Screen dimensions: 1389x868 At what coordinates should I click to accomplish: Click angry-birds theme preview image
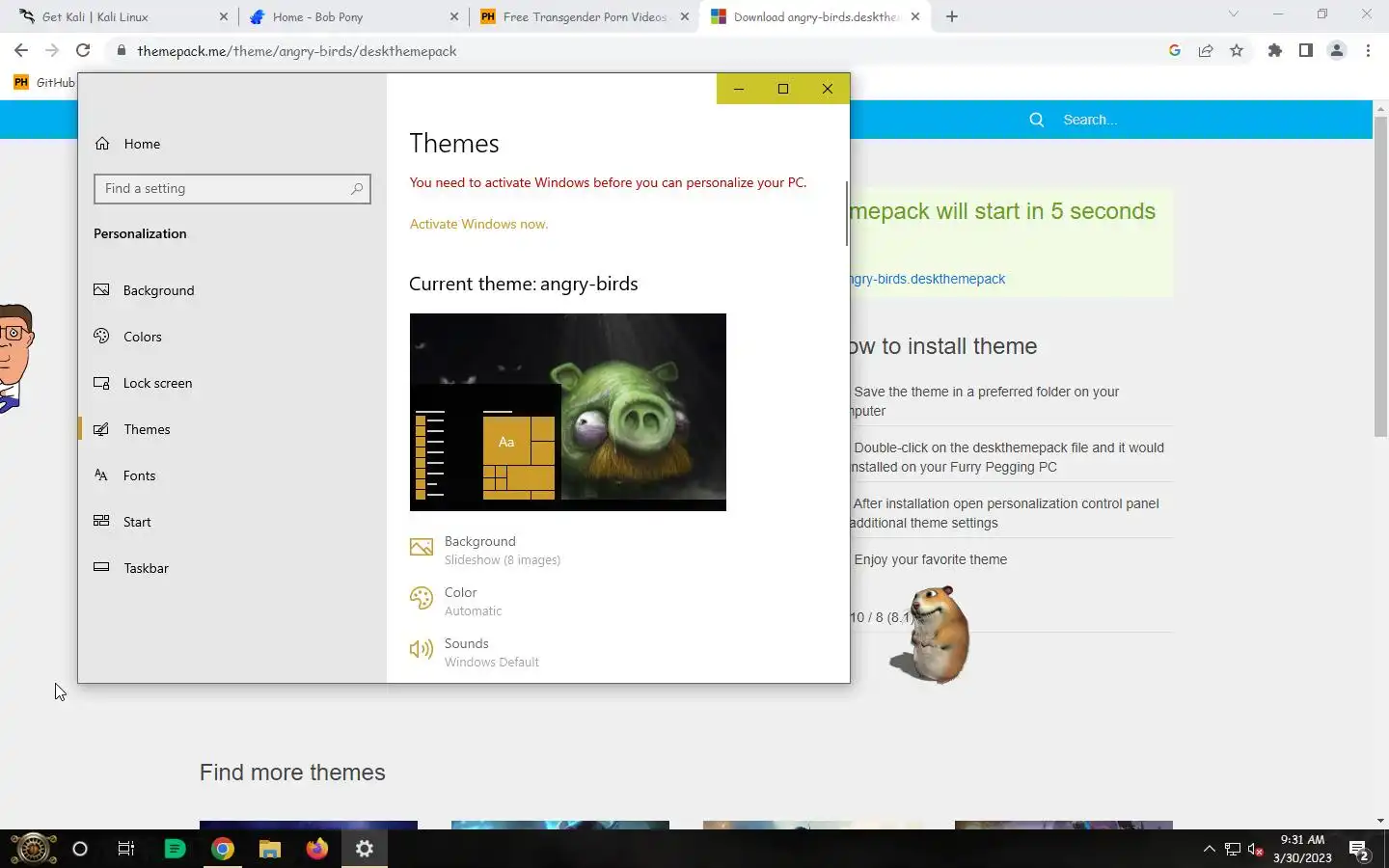point(567,412)
